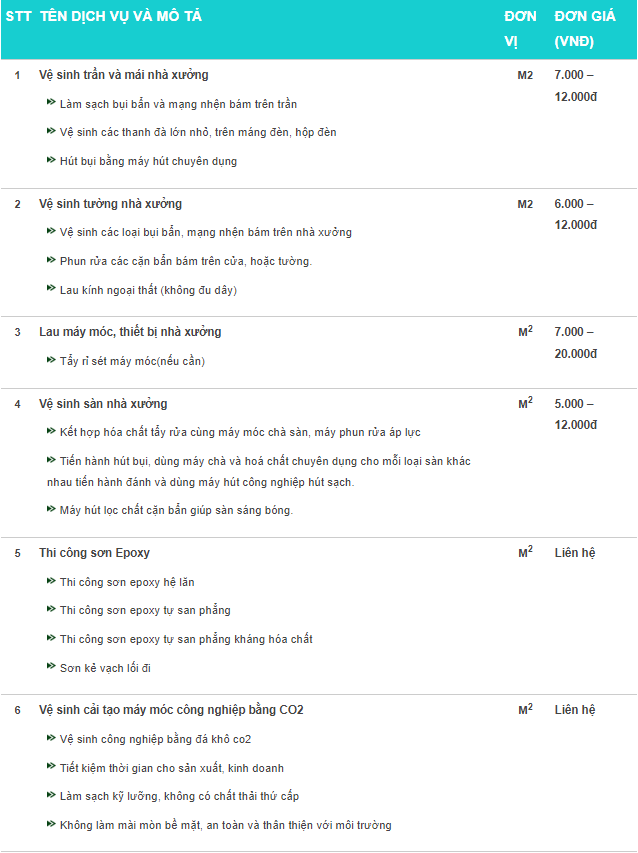This screenshot has width=638, height=853.
Task: Click the arrow bullet before 'Hút bụi bằng máy'
Action: coord(51,160)
